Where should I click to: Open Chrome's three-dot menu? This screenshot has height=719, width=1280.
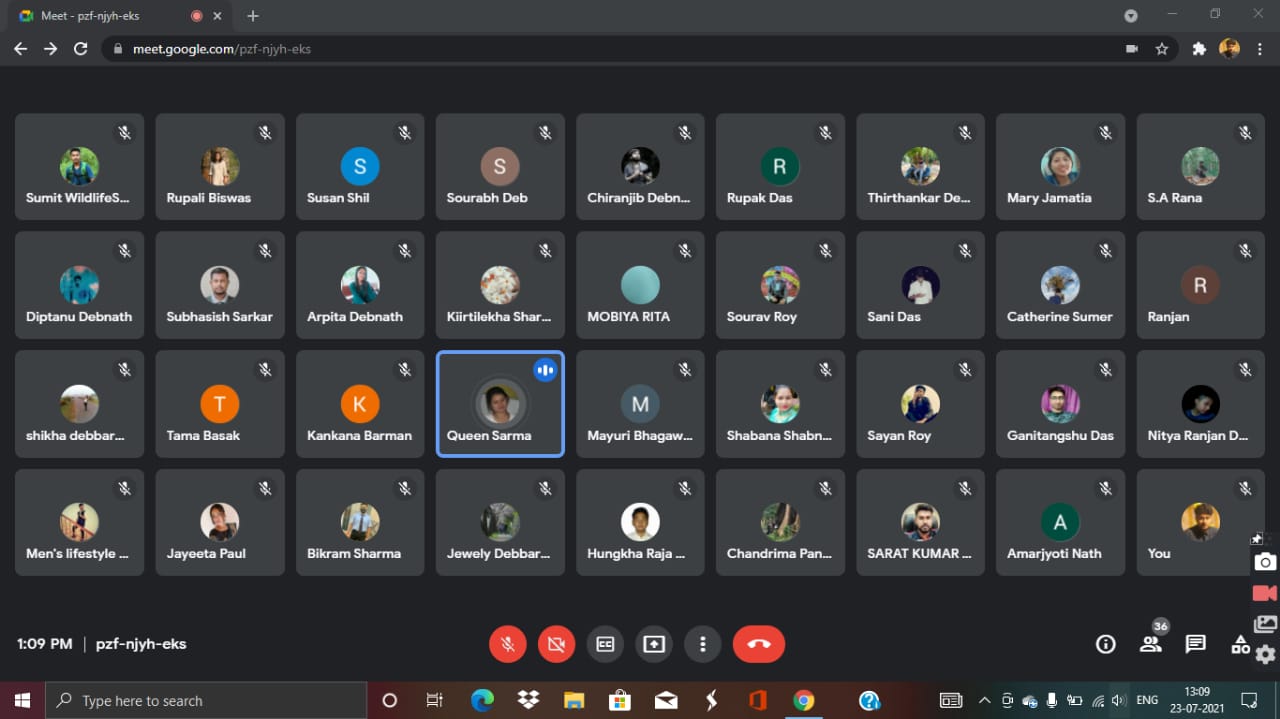click(x=1259, y=49)
